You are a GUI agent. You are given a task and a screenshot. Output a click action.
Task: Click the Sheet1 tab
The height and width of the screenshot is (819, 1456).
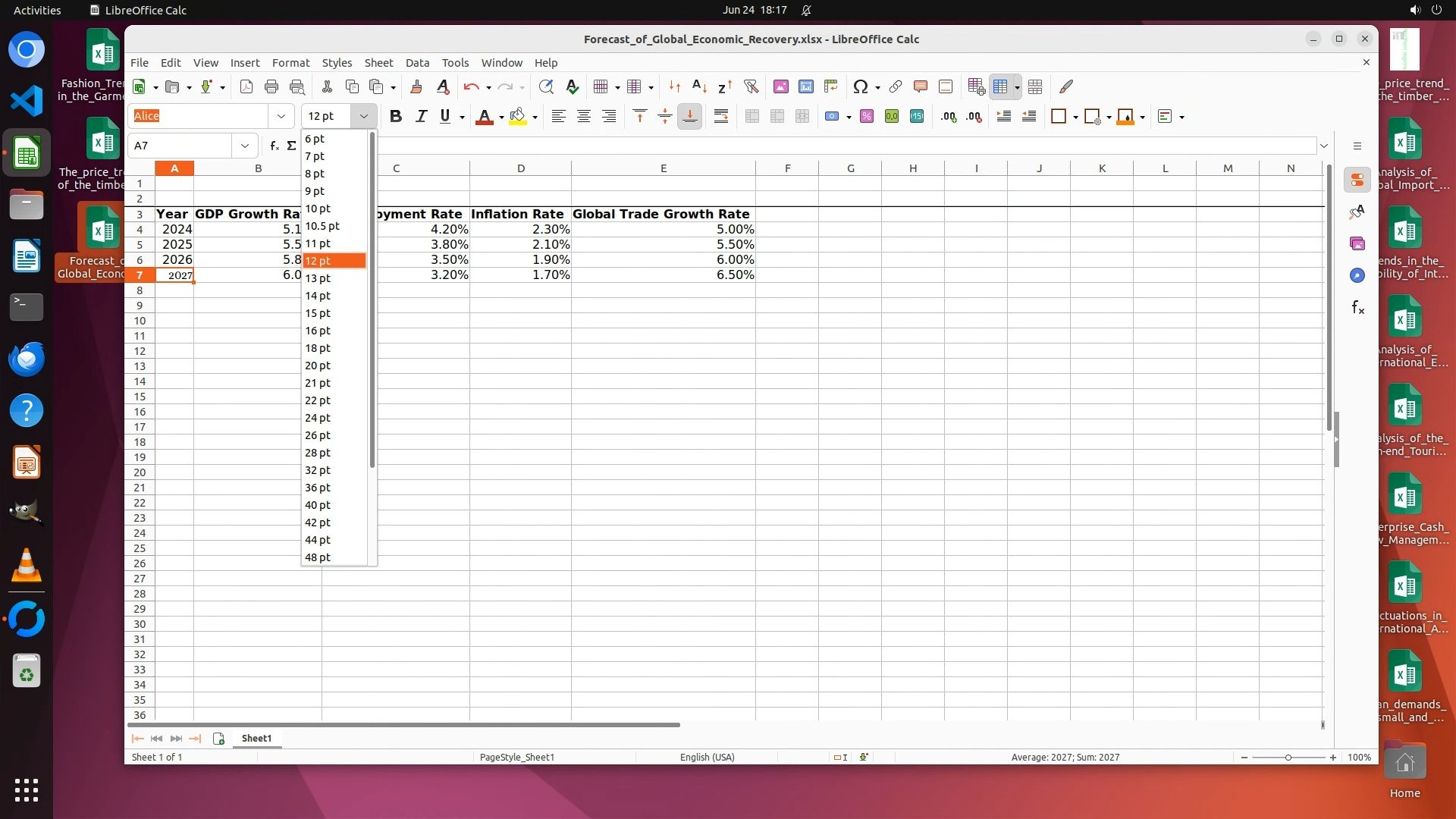[x=256, y=738]
